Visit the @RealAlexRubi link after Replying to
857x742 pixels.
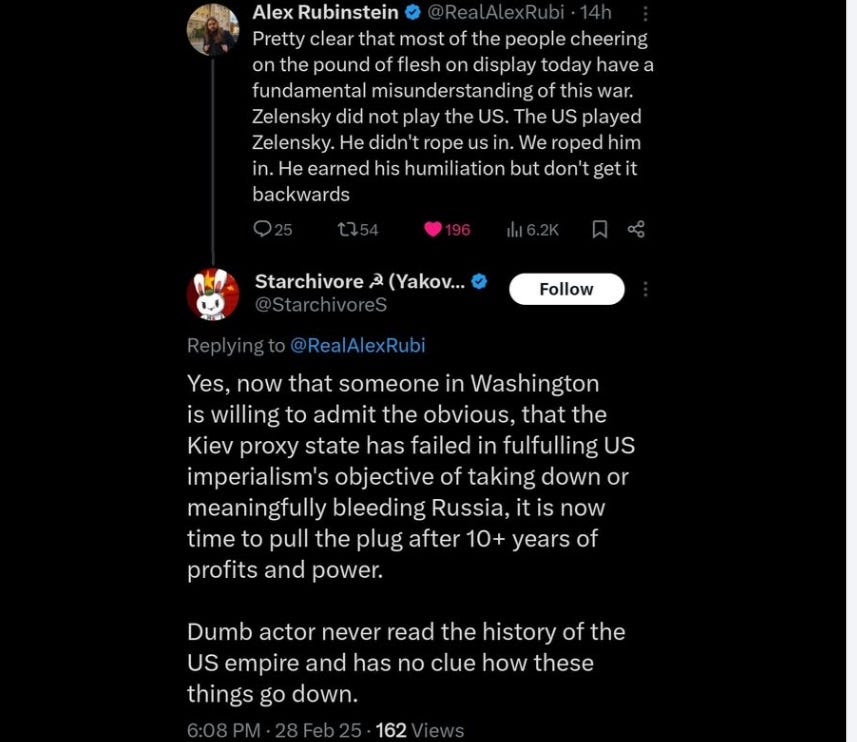(357, 345)
